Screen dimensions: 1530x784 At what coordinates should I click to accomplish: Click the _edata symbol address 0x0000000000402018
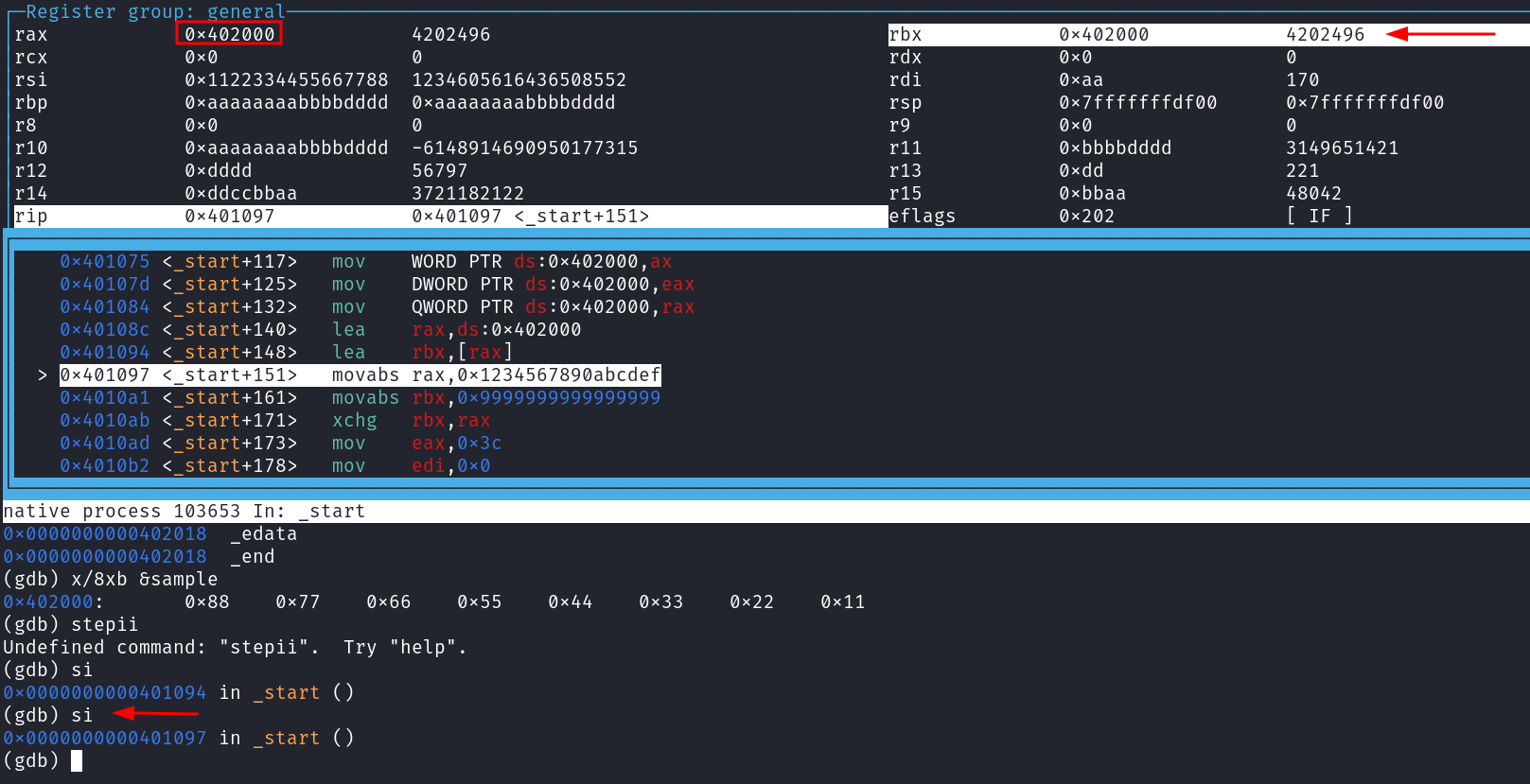click(104, 534)
